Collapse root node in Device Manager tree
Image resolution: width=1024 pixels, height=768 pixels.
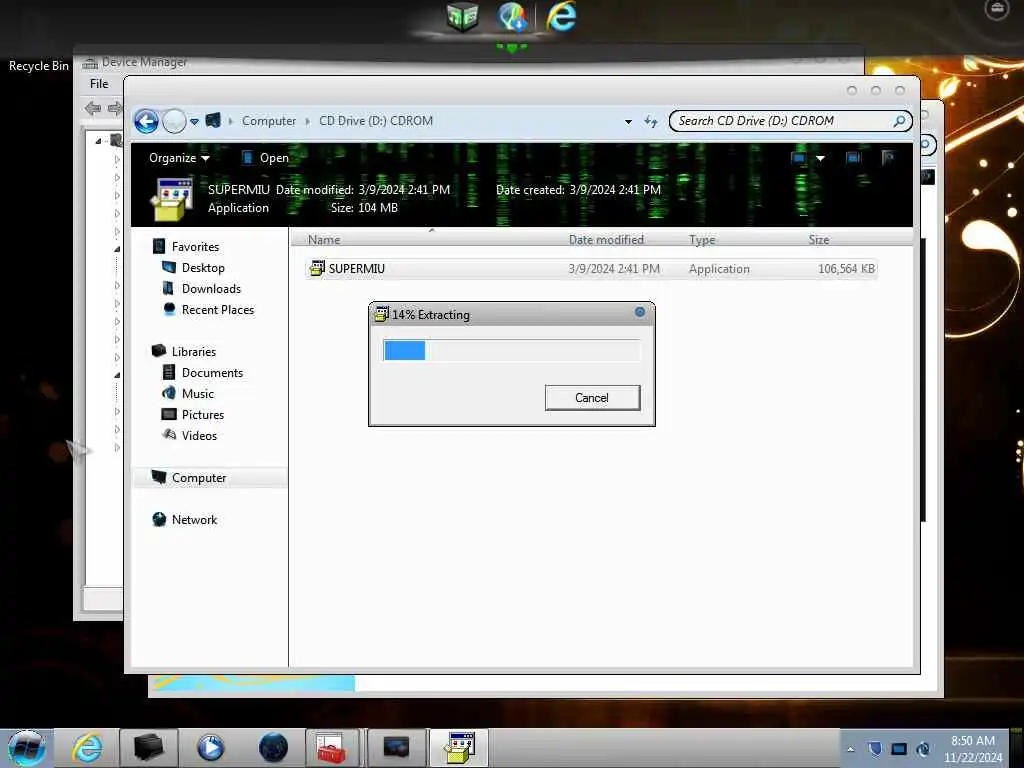coord(98,141)
